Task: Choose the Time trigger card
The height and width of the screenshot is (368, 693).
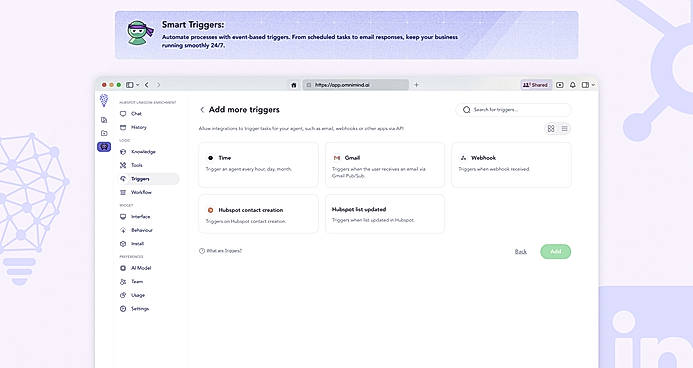Action: (258, 165)
